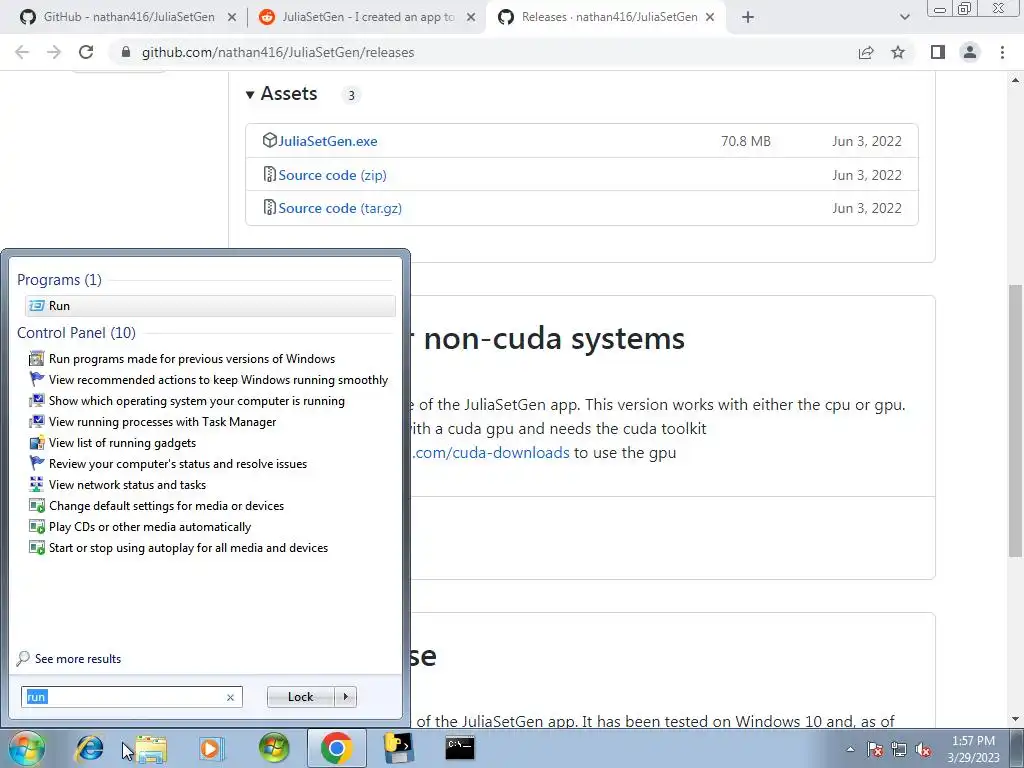
Task: Open the Action Center flag tray icon
Action: click(x=875, y=749)
